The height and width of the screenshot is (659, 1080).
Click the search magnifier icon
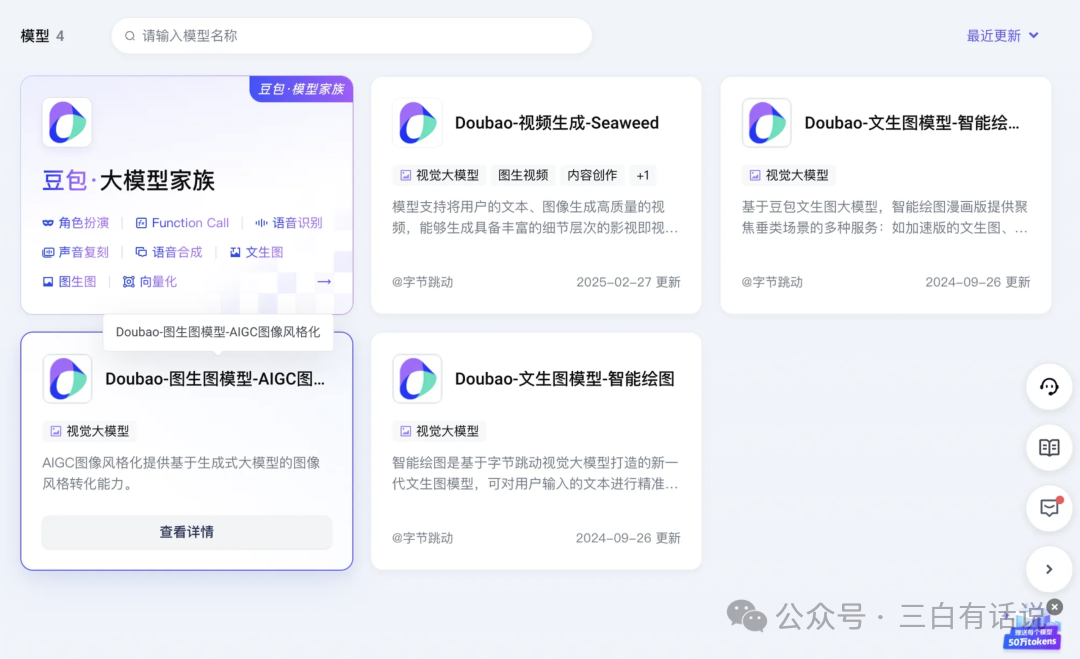129,36
